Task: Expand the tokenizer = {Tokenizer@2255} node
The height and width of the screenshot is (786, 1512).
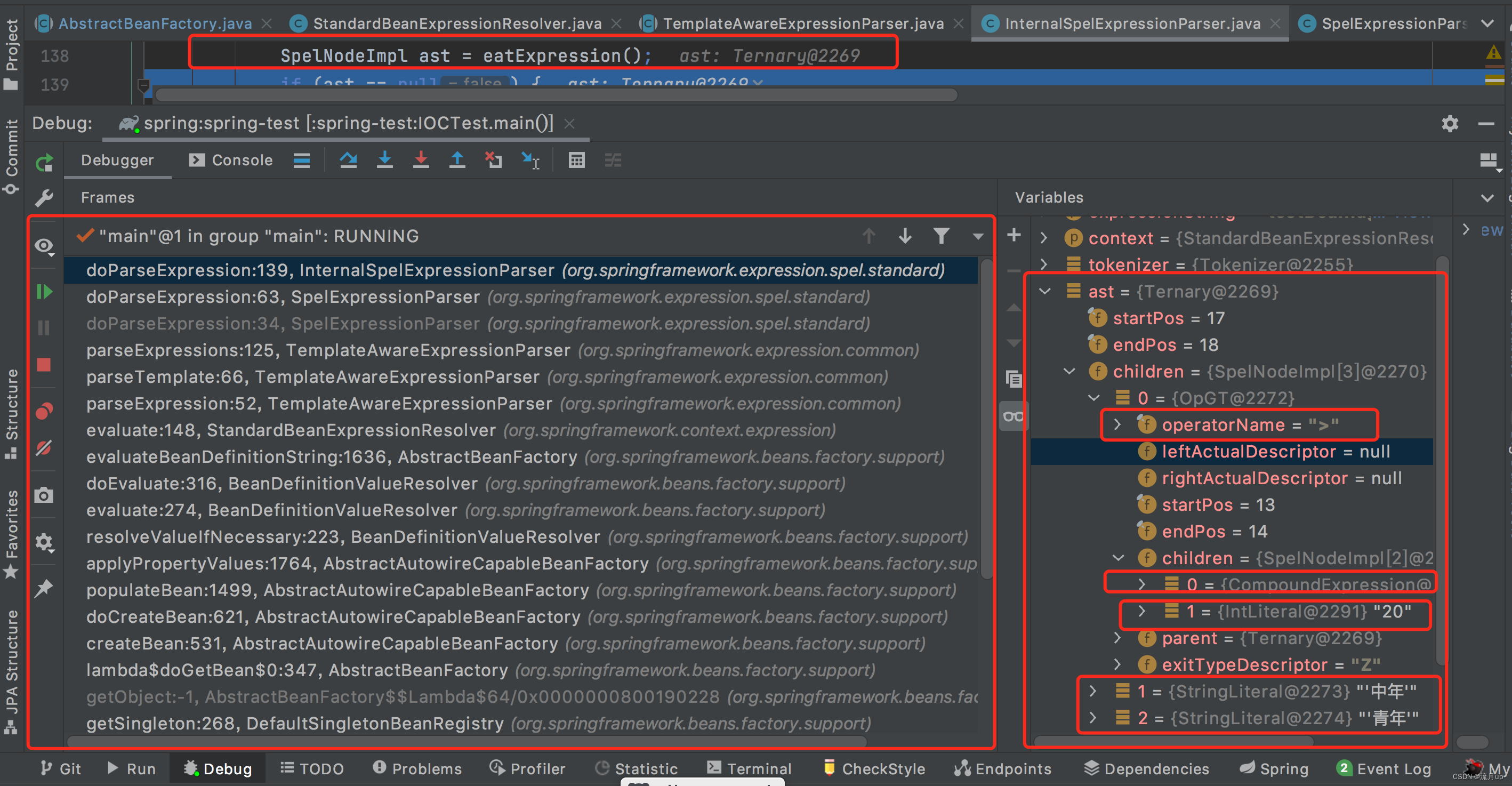Action: 1043,264
